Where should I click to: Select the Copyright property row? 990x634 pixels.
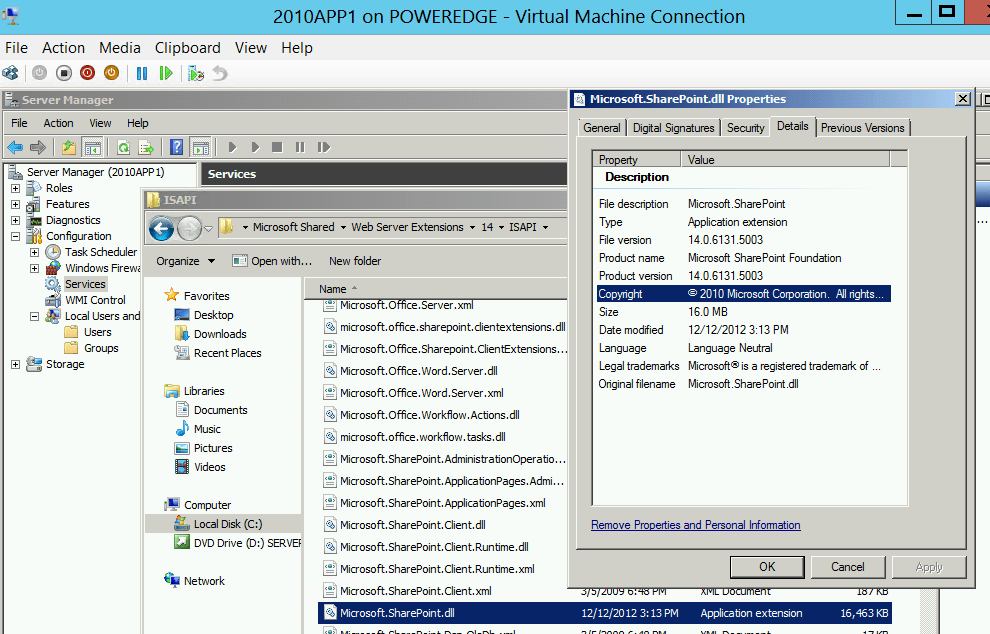[744, 294]
